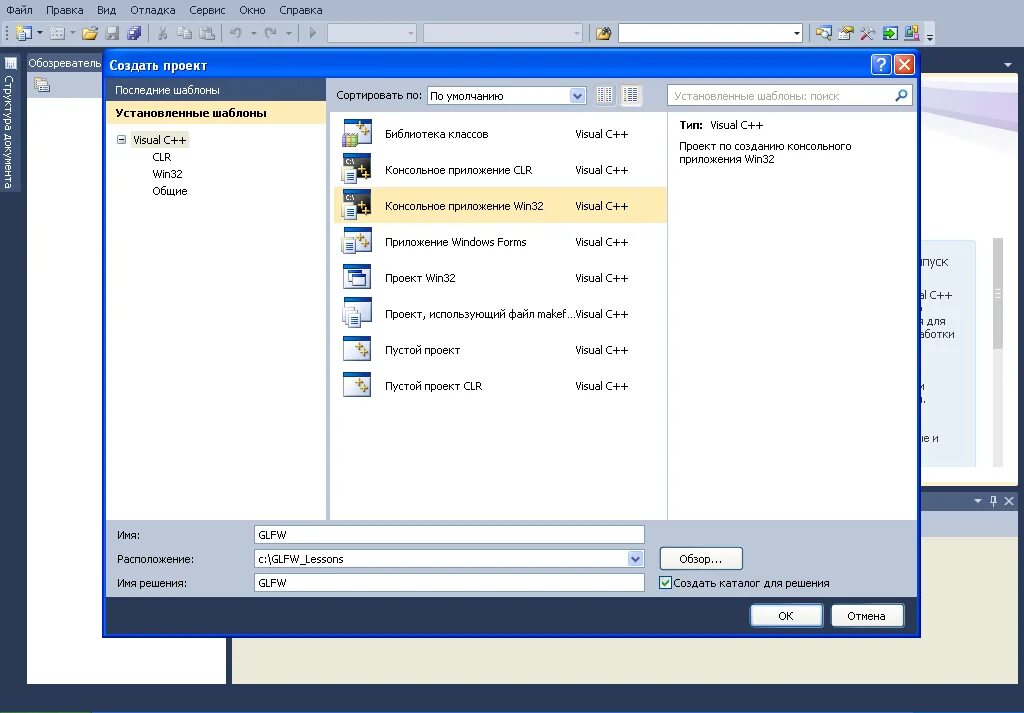This screenshot has width=1024, height=713.
Task: Click the Redo arrow icon
Action: point(270,33)
